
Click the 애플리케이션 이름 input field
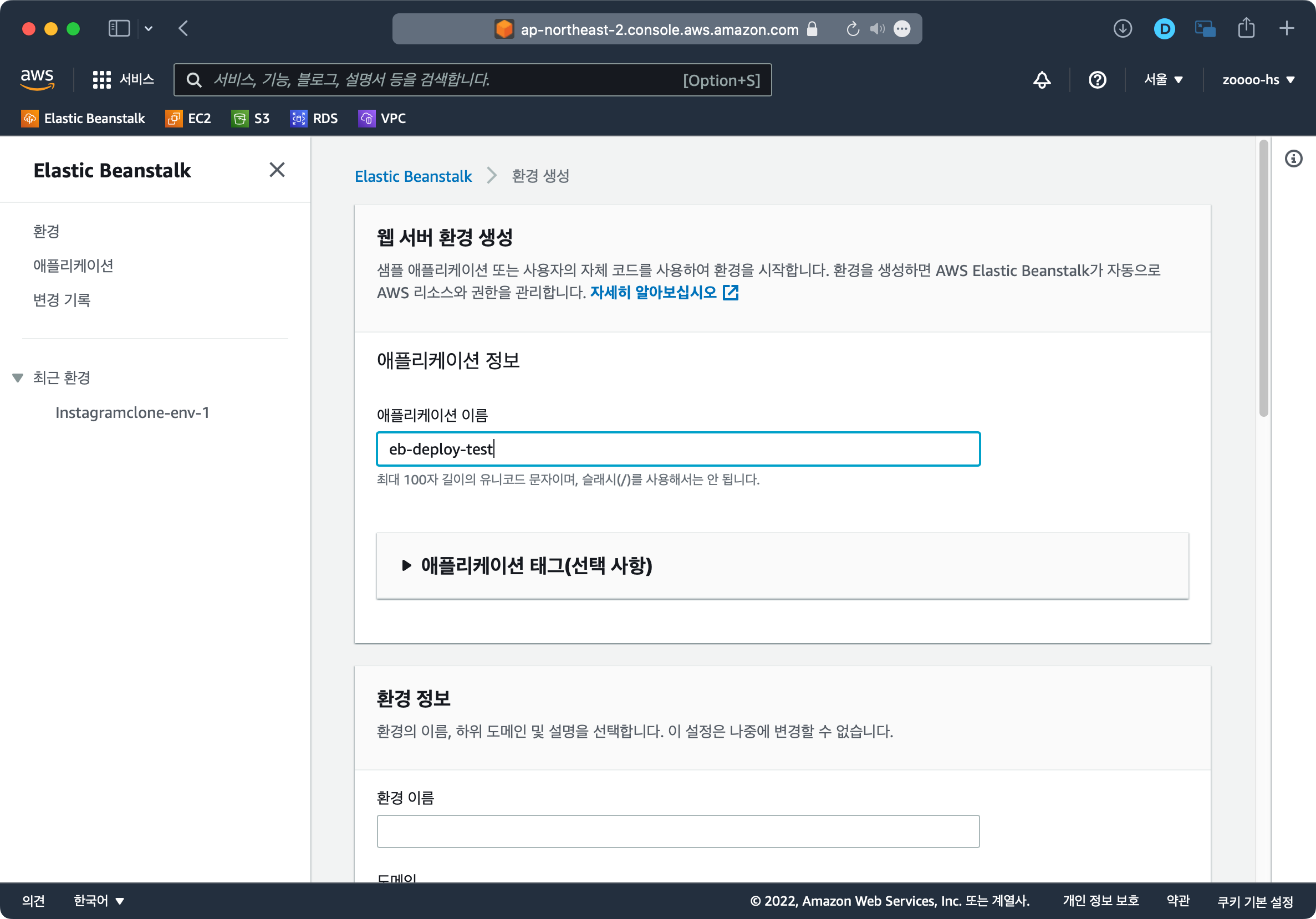click(x=678, y=448)
